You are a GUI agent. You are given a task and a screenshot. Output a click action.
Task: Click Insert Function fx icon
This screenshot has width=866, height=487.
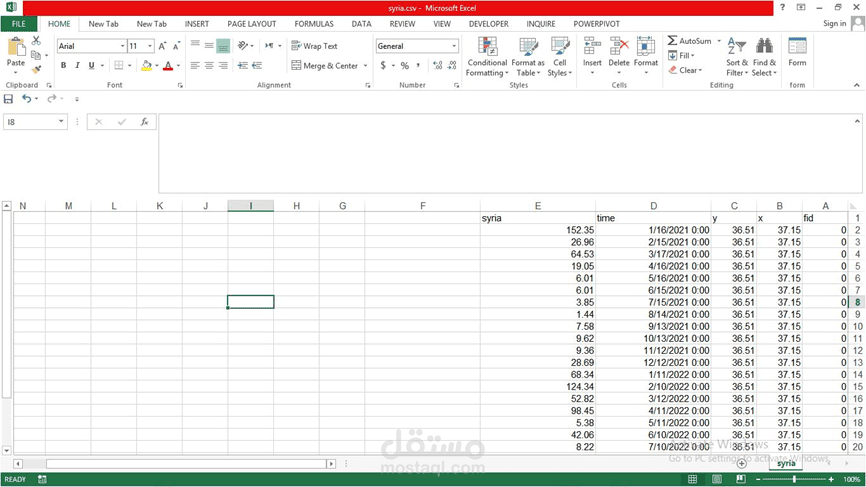(144, 121)
